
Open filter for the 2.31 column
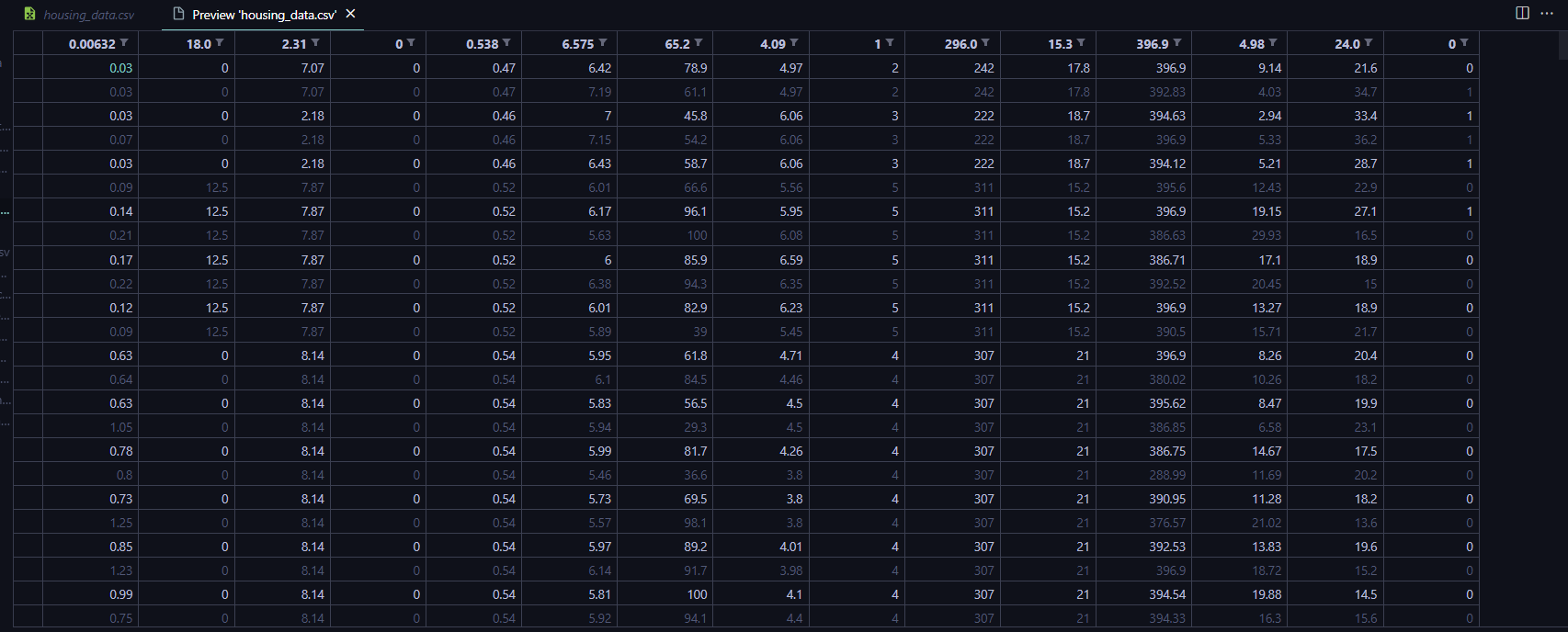tap(315, 43)
